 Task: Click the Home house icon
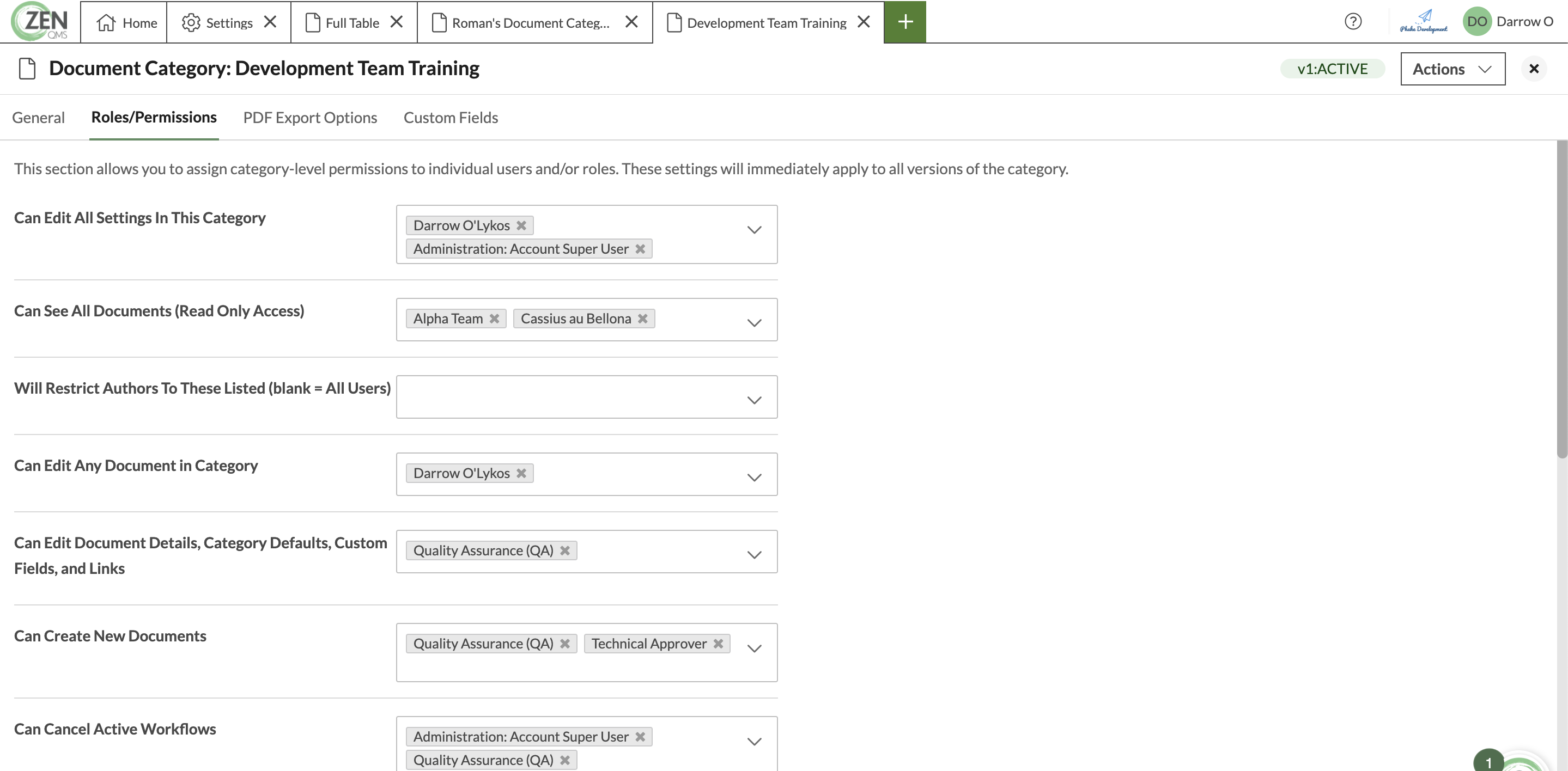[x=106, y=22]
